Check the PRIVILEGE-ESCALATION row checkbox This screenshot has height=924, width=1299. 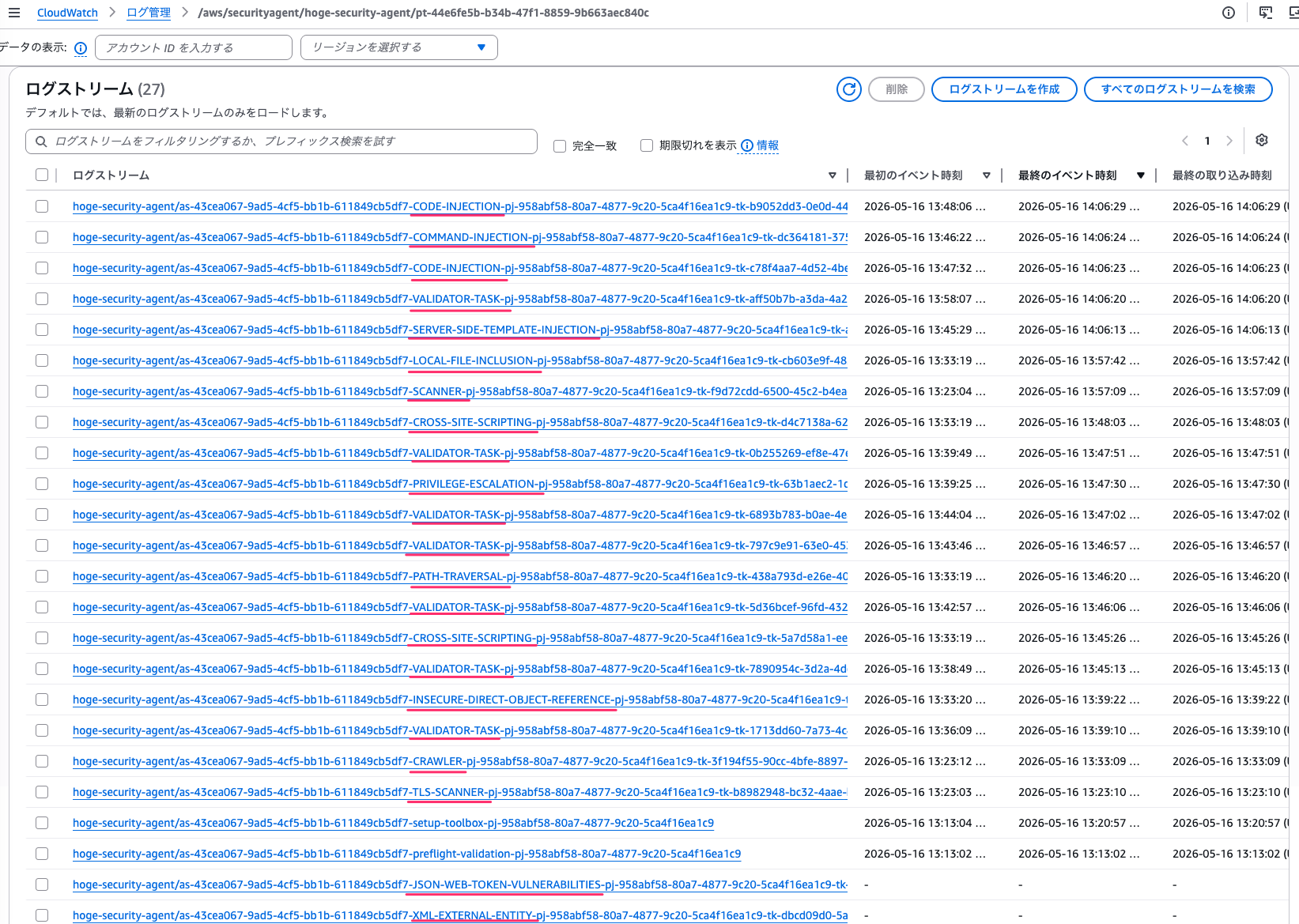point(42,484)
